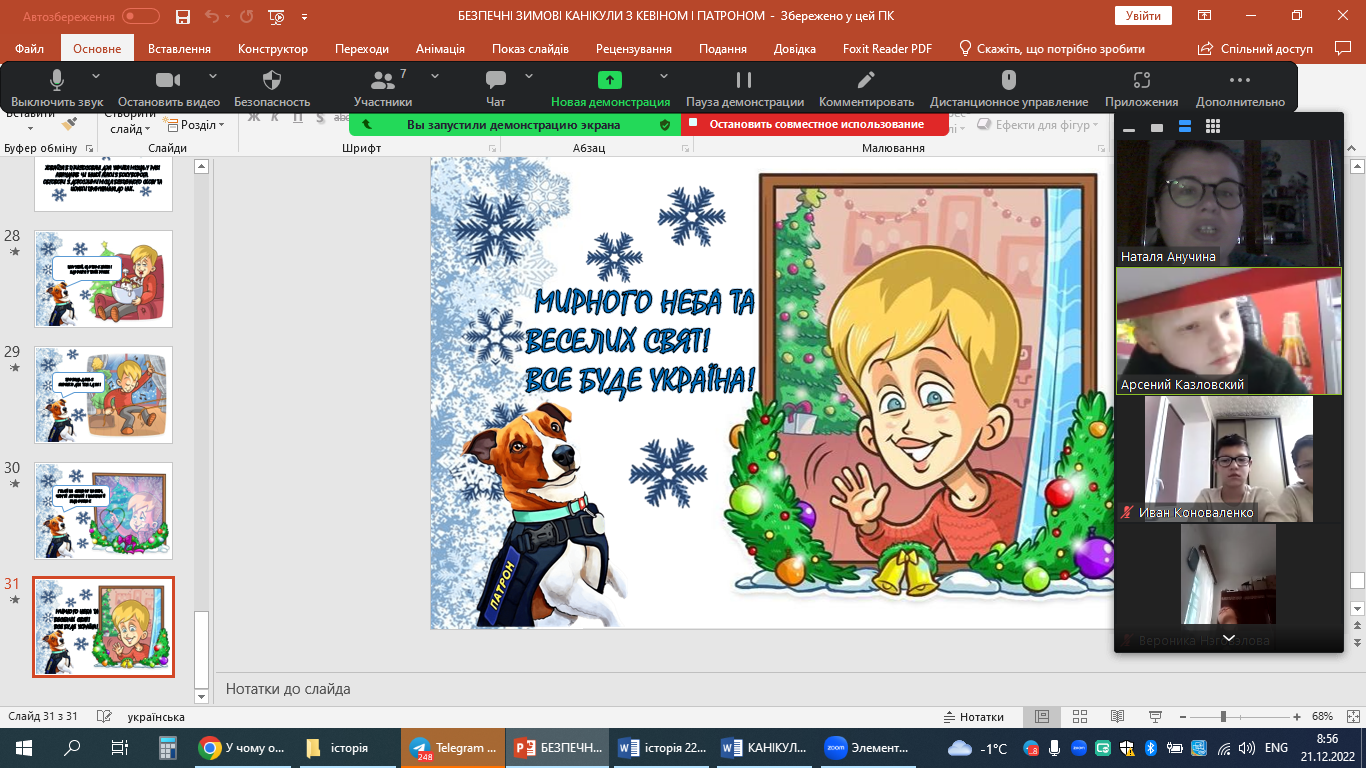The width and height of the screenshot is (1366, 768).
Task: Open the Foxit Reader PDF tab
Action: click(x=886, y=48)
